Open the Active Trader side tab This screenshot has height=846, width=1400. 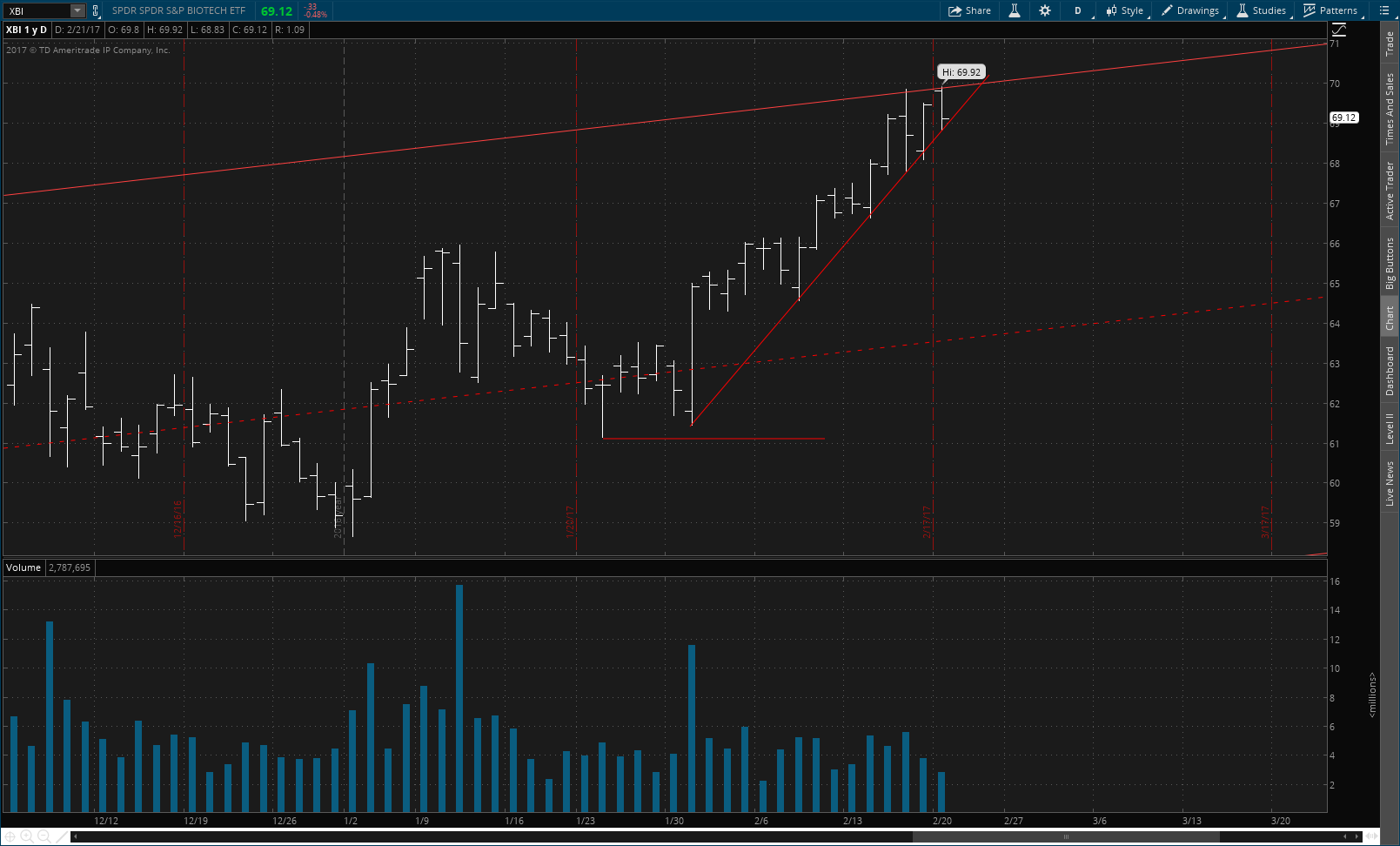(x=1390, y=191)
